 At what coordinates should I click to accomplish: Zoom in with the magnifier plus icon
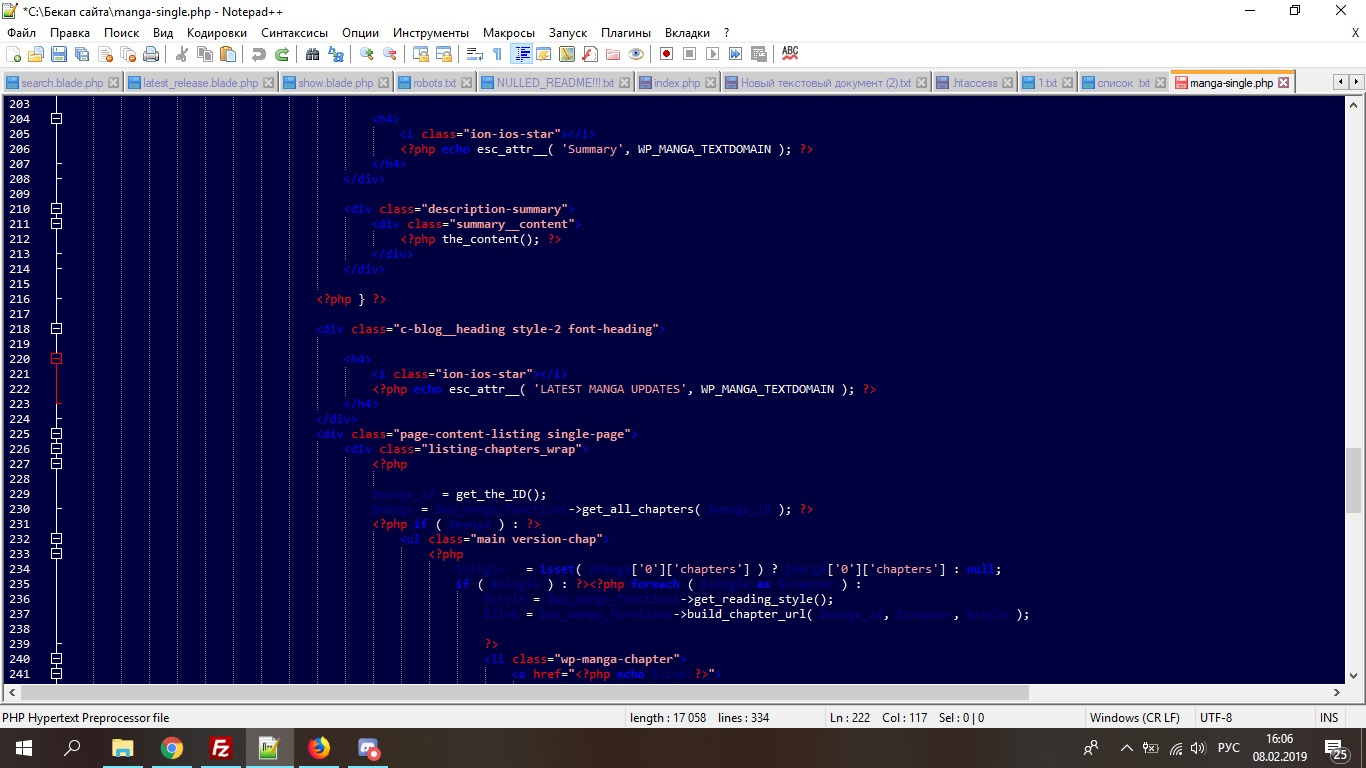(367, 54)
